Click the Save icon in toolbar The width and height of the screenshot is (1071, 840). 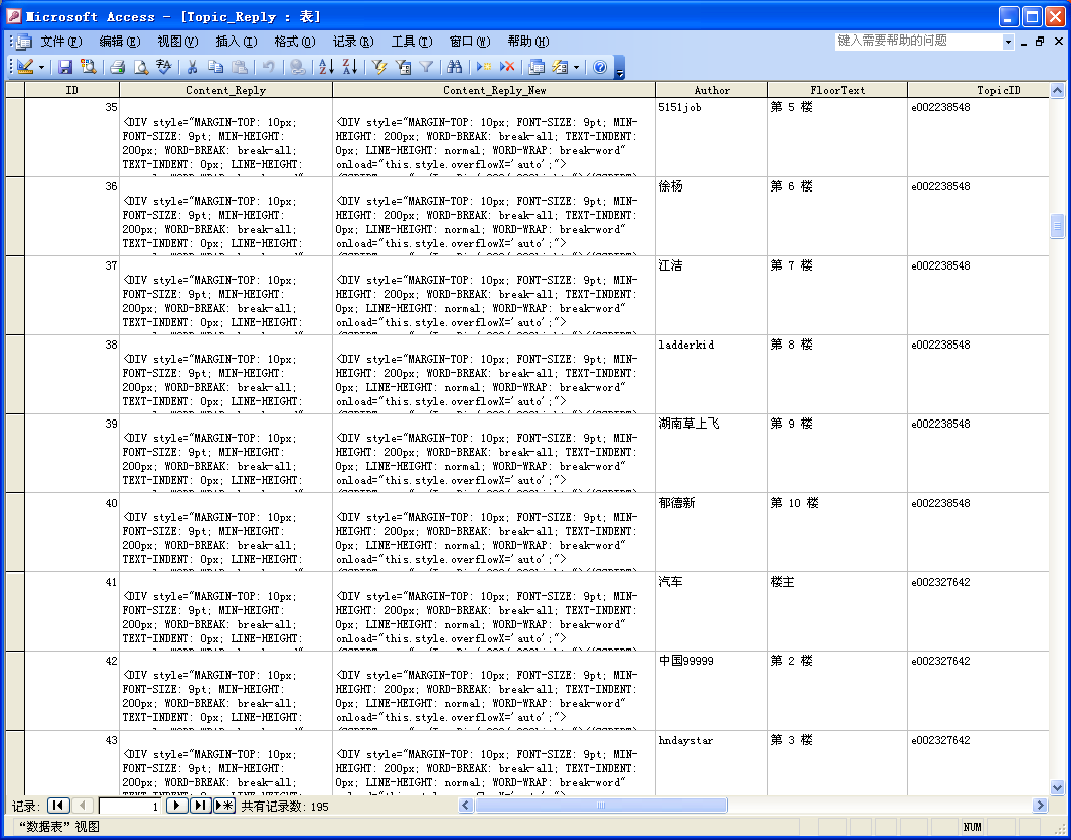coord(65,67)
